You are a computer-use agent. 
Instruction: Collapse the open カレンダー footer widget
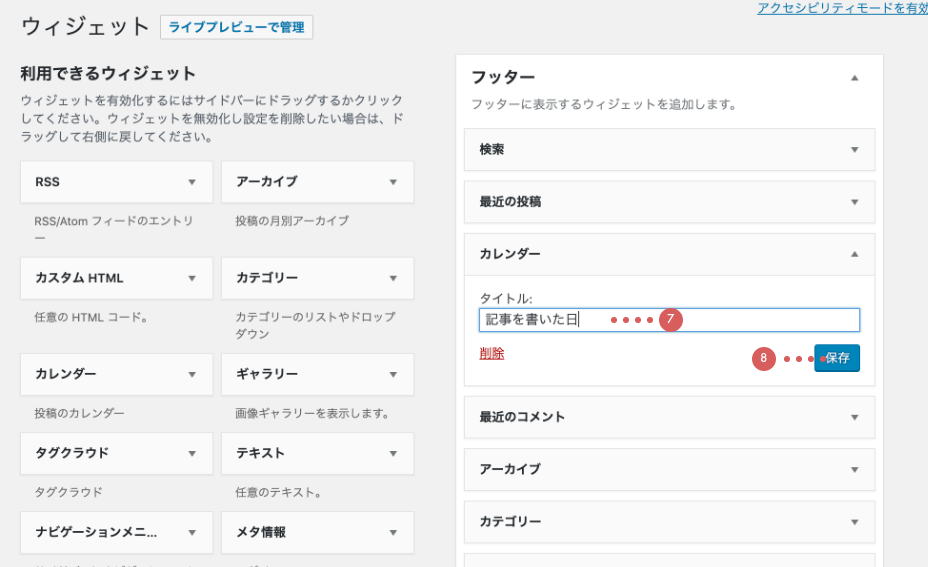(854, 255)
